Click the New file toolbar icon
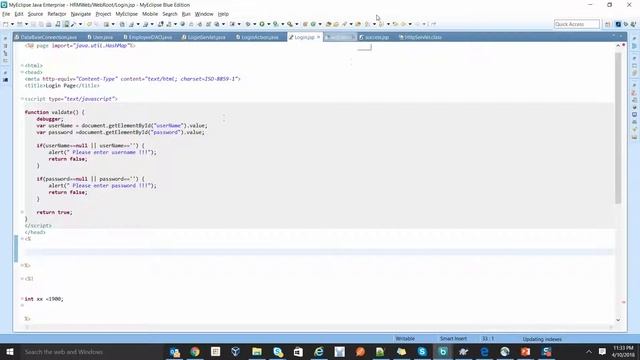640x360 pixels. coord(6,24)
